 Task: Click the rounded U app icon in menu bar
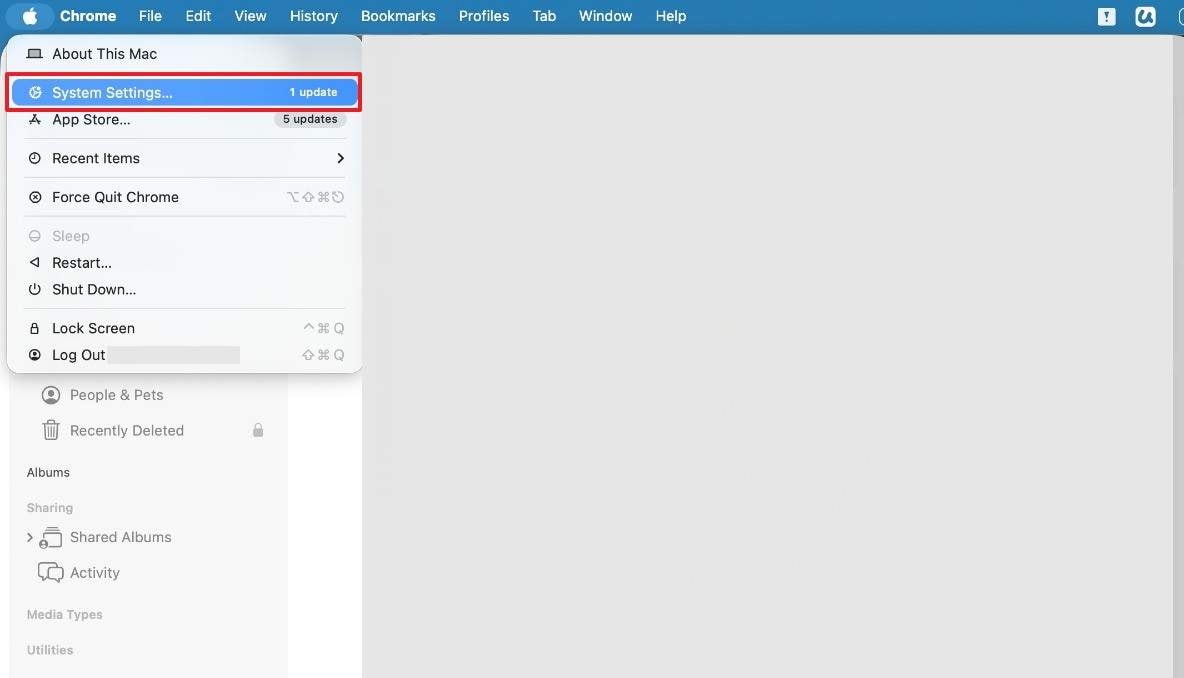point(1145,16)
